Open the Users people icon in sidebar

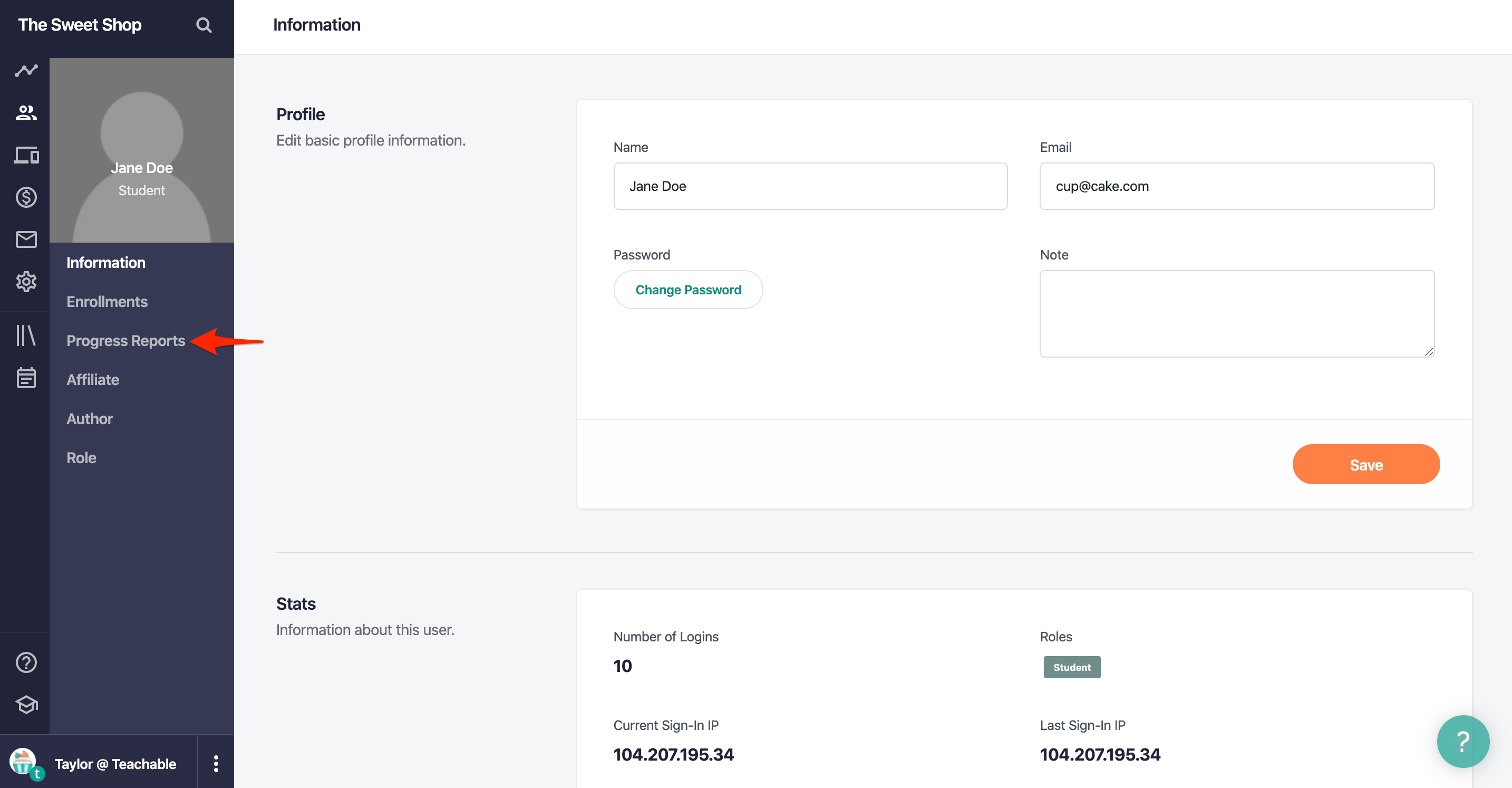pos(26,113)
